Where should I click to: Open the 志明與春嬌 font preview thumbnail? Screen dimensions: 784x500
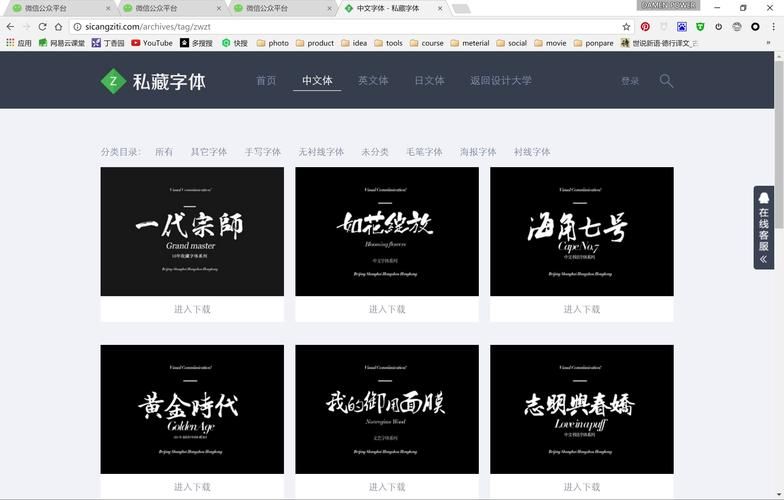pyautogui.click(x=582, y=409)
